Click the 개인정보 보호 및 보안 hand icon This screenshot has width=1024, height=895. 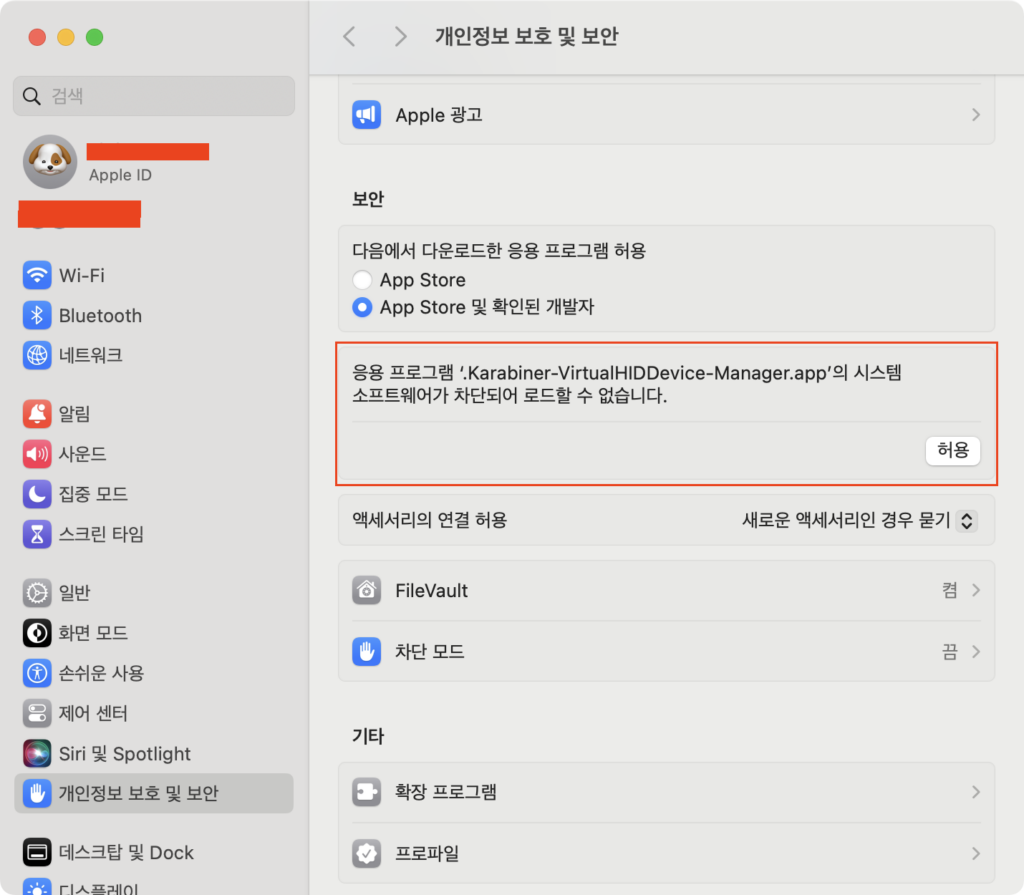coord(37,793)
